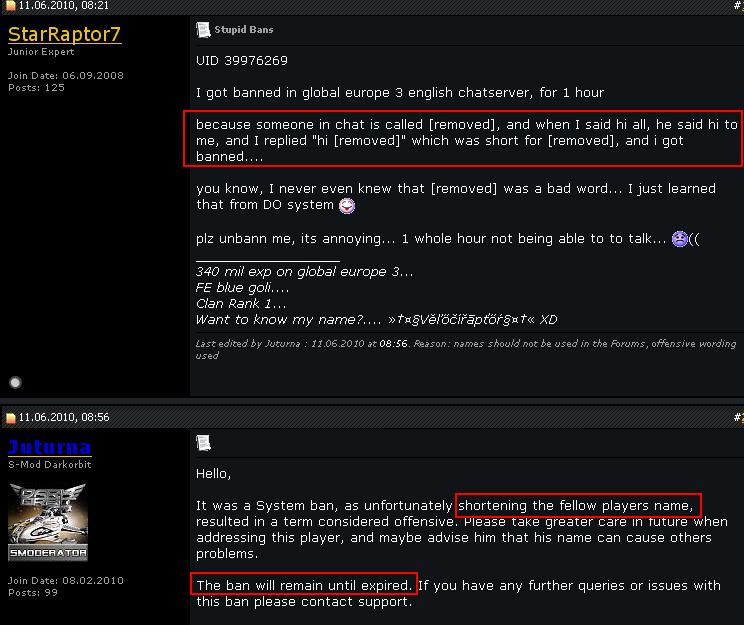Open StarRaptor7's user profile link
The height and width of the screenshot is (625, 744).
[65, 34]
